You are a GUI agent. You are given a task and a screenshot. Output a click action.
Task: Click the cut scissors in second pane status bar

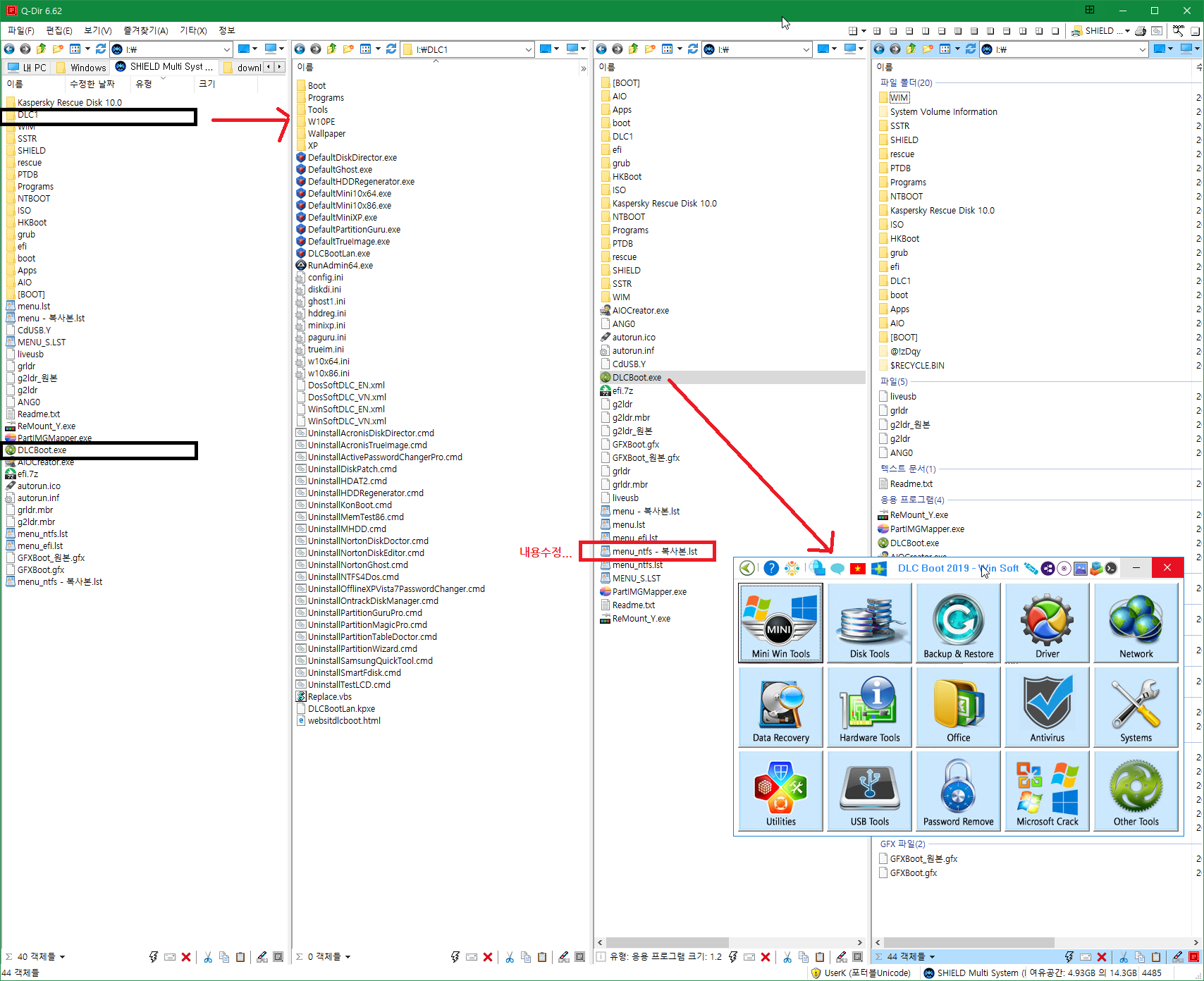pyautogui.click(x=509, y=956)
